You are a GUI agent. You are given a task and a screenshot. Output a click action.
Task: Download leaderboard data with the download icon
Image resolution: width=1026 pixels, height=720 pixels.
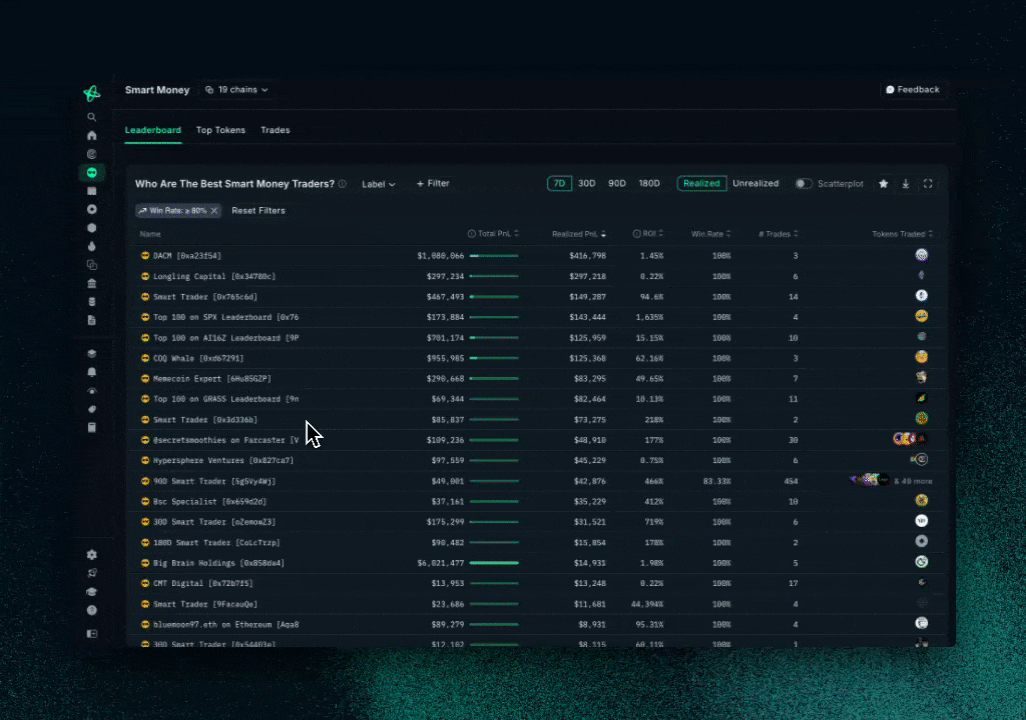[x=906, y=184]
